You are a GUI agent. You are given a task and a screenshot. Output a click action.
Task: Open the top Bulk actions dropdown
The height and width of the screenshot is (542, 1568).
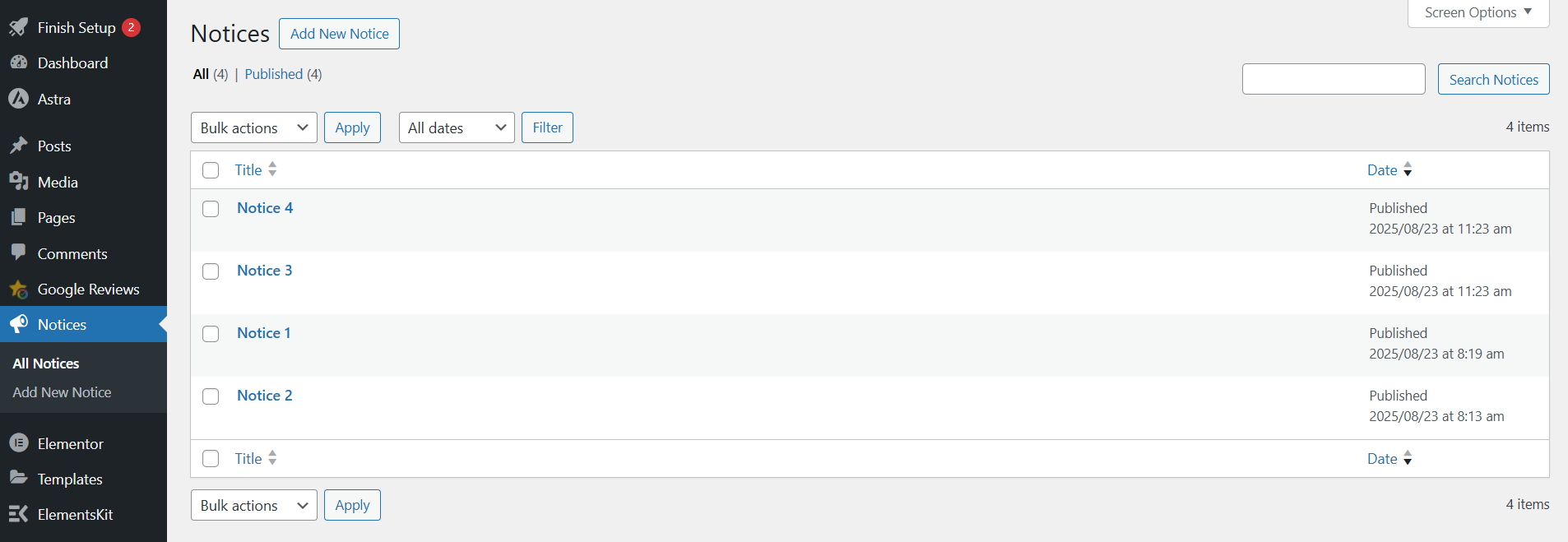pos(253,127)
